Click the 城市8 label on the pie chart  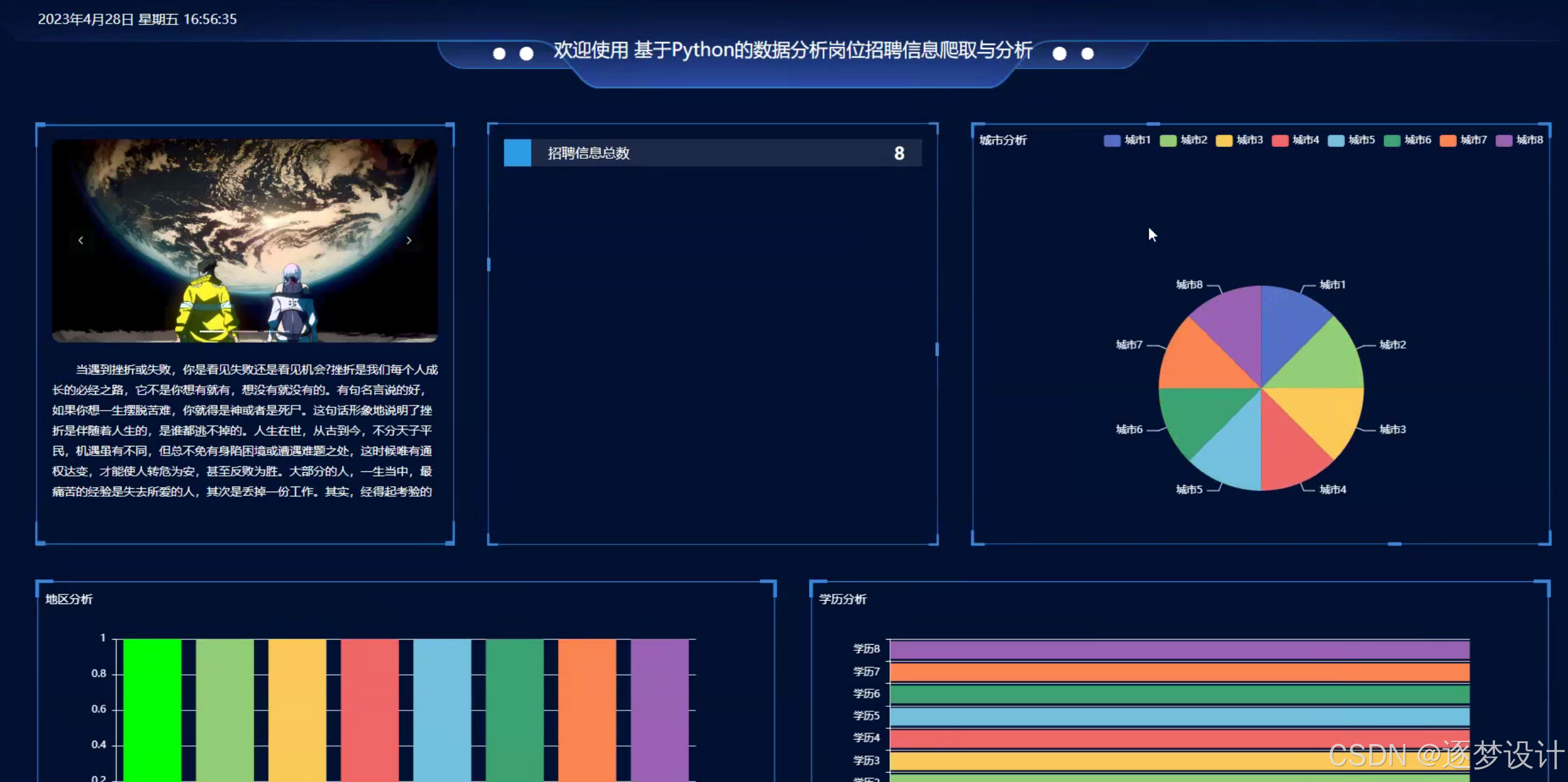[1189, 285]
